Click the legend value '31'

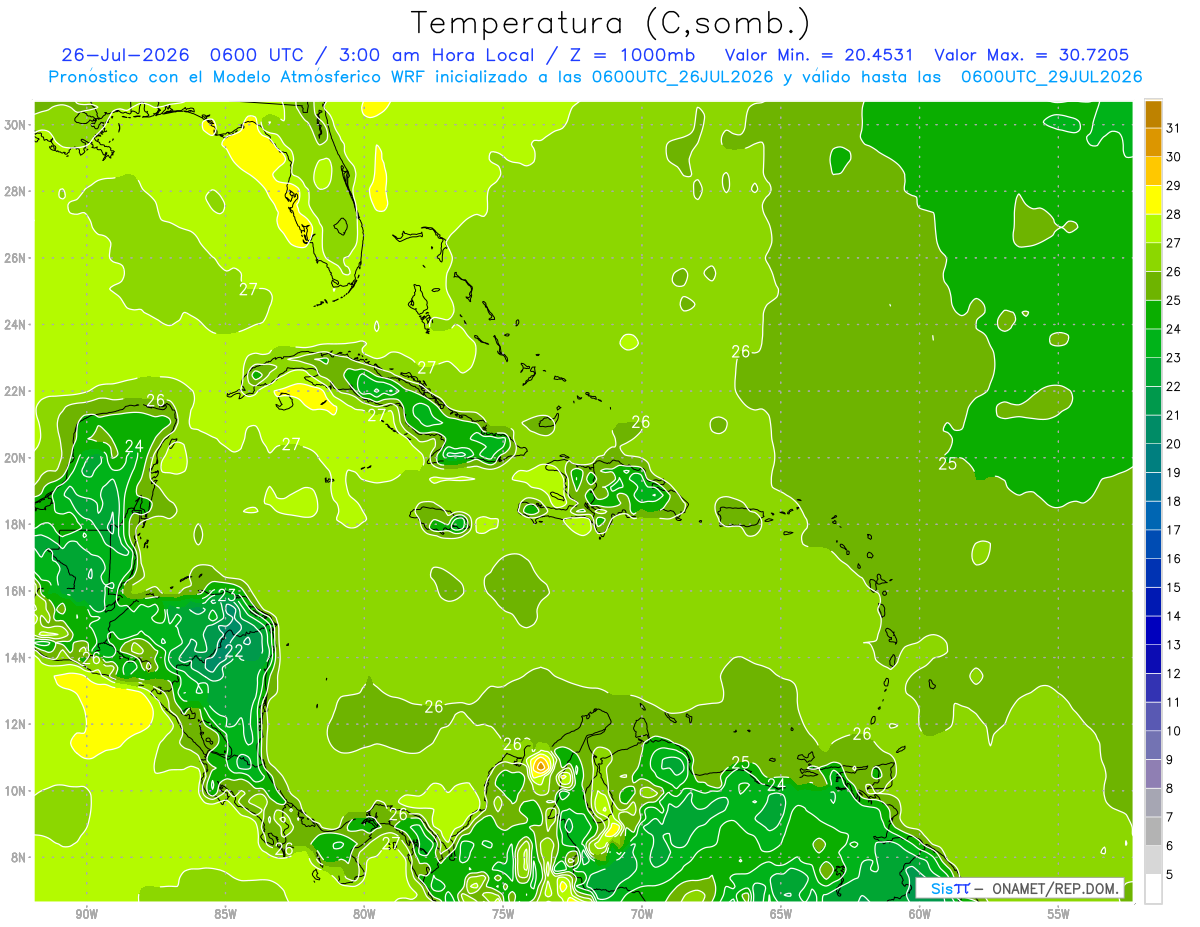pyautogui.click(x=1174, y=128)
